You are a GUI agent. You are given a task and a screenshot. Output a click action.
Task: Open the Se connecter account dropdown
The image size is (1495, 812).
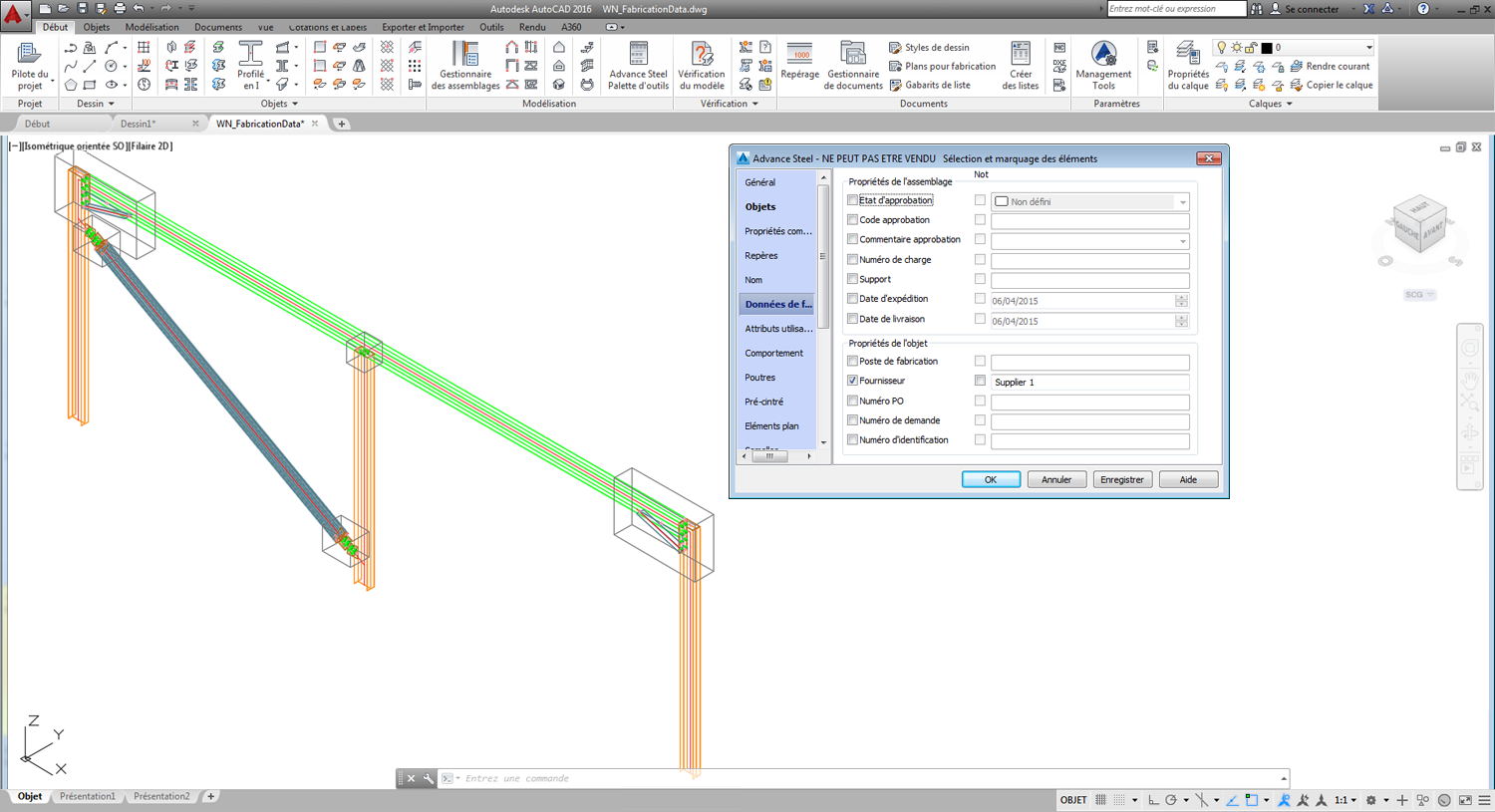tap(1312, 9)
